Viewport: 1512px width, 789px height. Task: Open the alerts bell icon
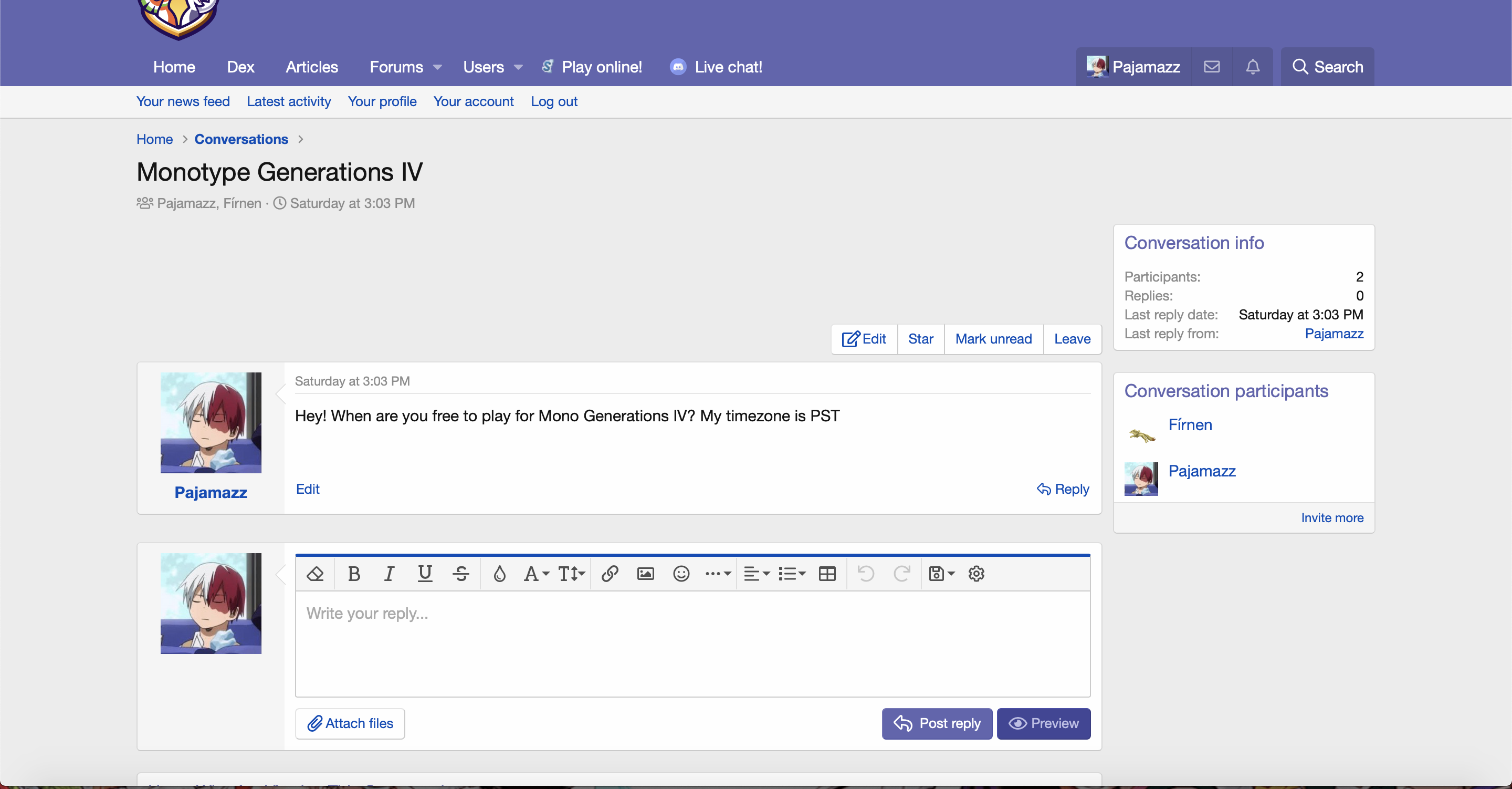pos(1253,67)
